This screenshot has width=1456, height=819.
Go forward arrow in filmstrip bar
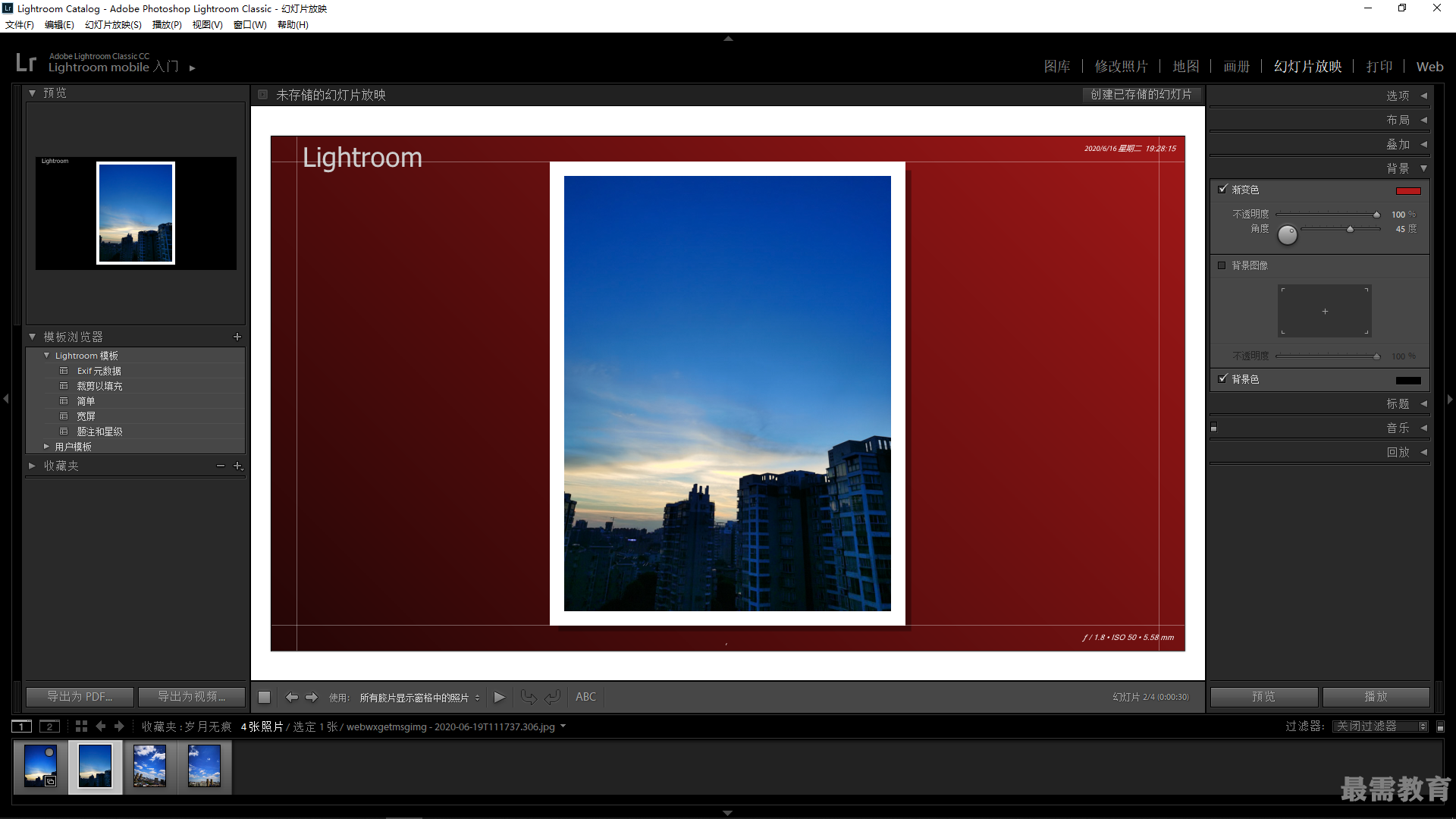119,726
